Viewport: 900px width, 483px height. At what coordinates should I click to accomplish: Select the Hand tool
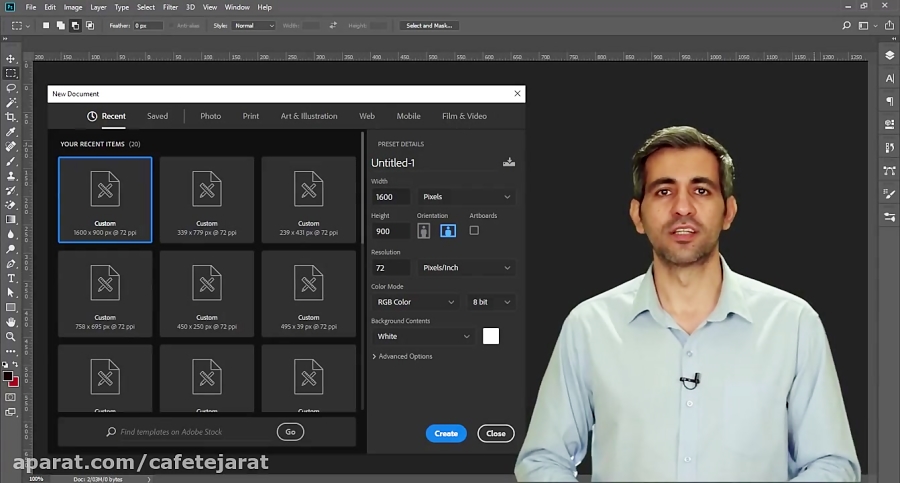pos(11,322)
